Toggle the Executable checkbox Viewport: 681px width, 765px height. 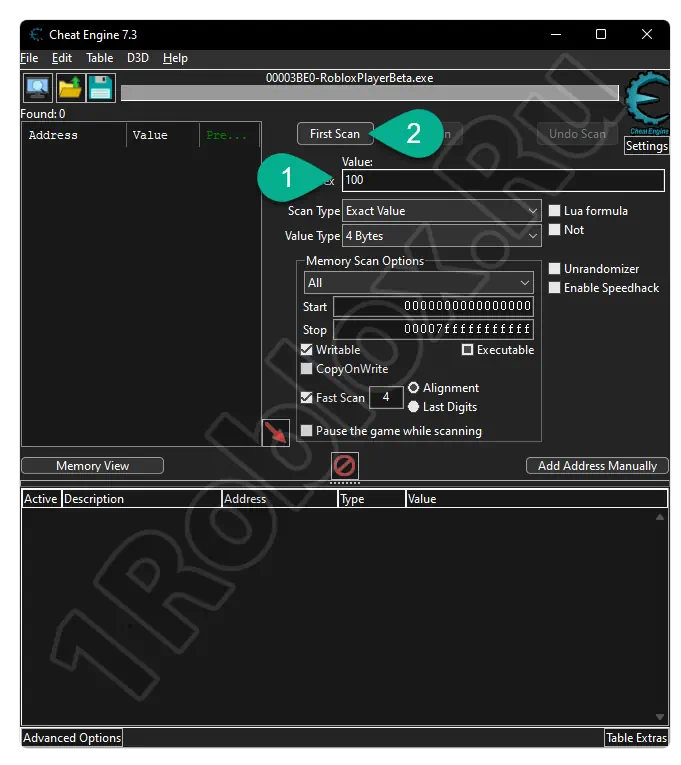[x=467, y=350]
